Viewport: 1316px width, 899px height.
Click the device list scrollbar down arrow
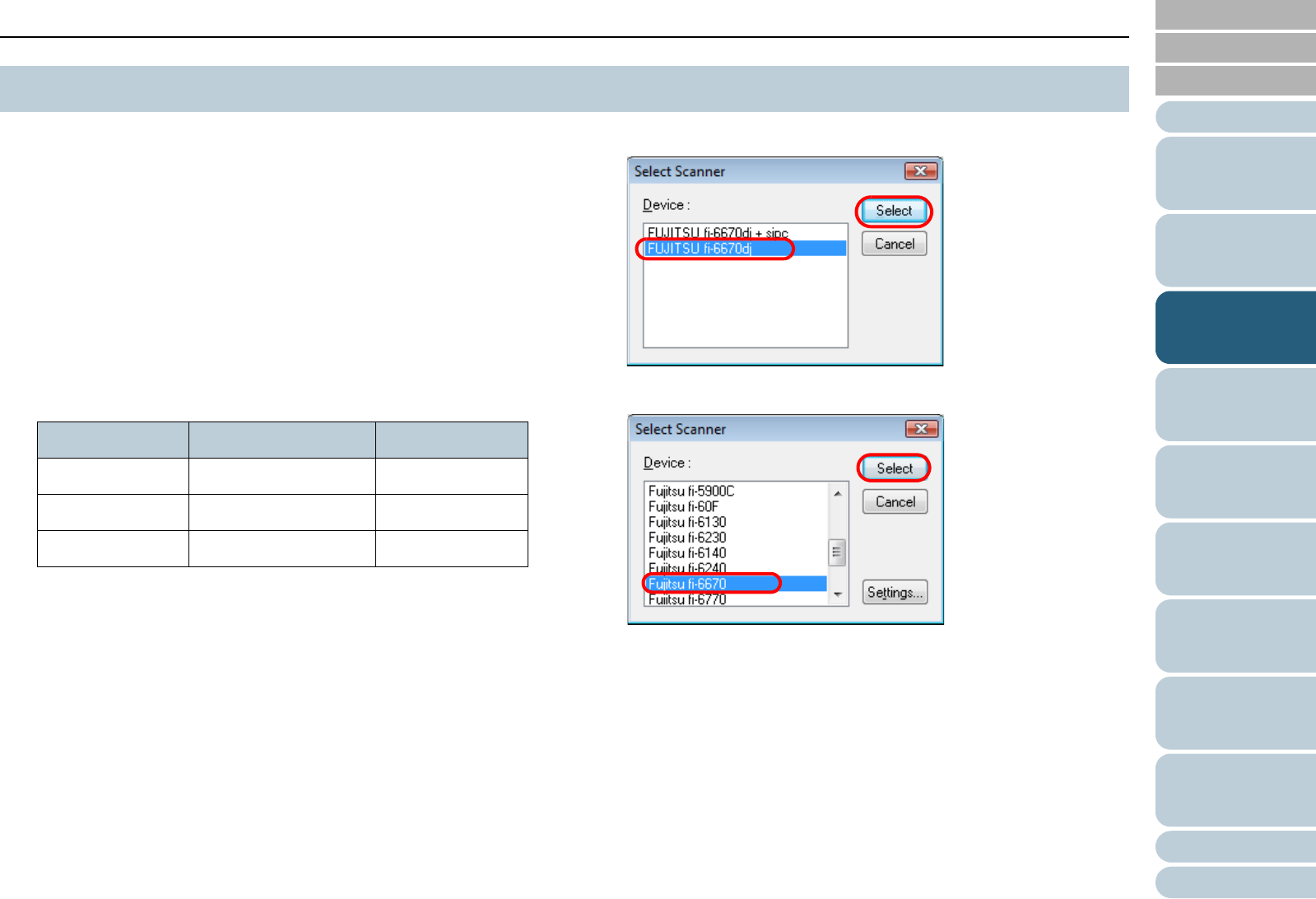point(837,594)
